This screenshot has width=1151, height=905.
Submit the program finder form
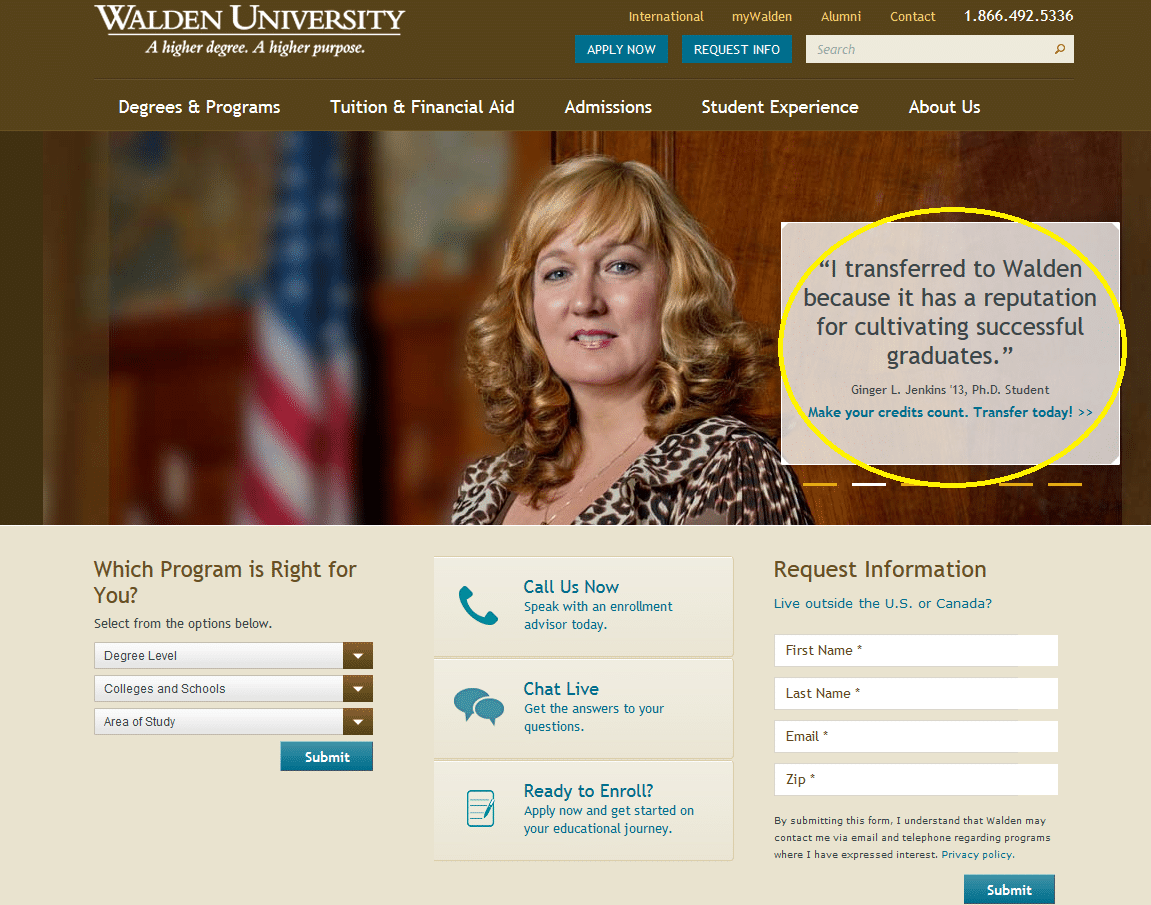click(x=327, y=757)
